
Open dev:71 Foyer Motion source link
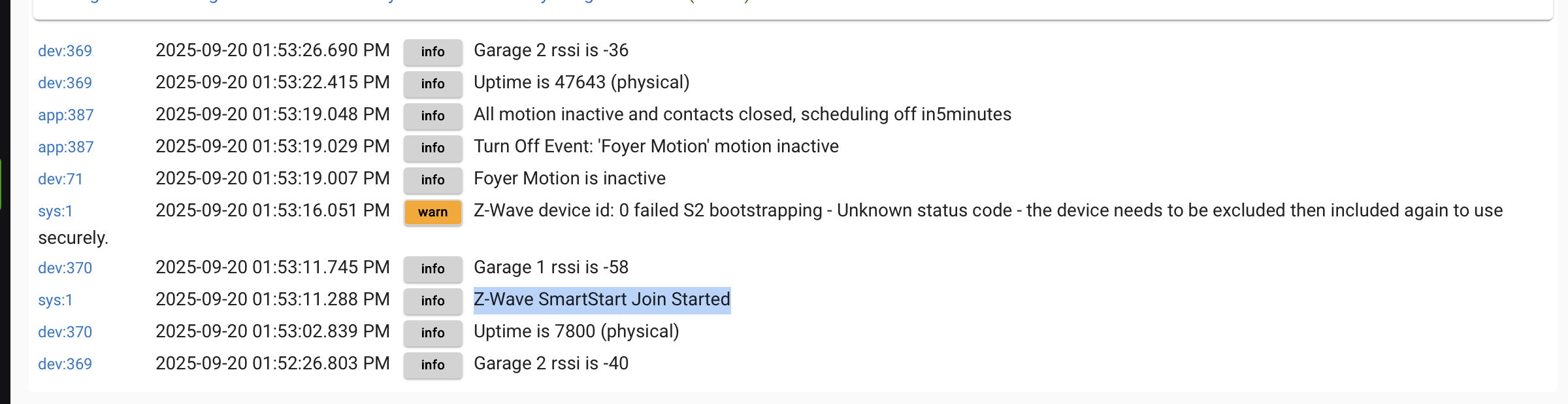(60, 179)
